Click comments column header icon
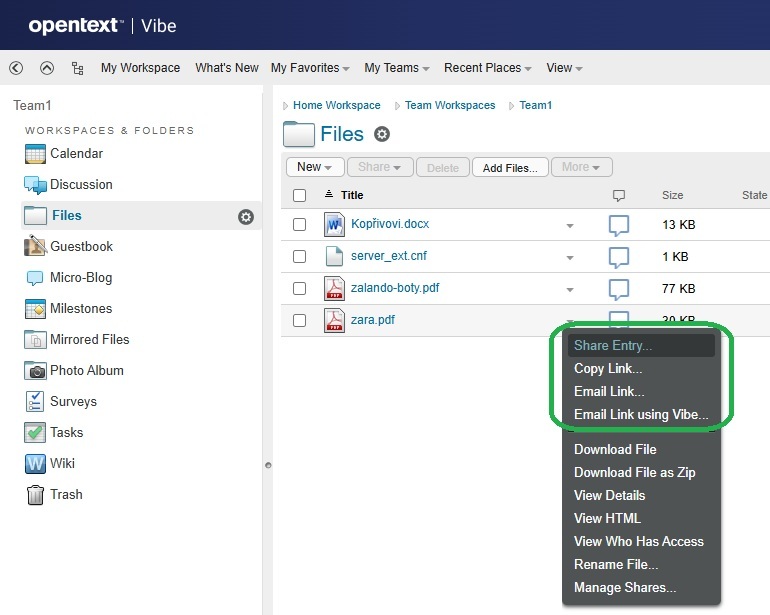The height and width of the screenshot is (615, 770). pos(619,196)
